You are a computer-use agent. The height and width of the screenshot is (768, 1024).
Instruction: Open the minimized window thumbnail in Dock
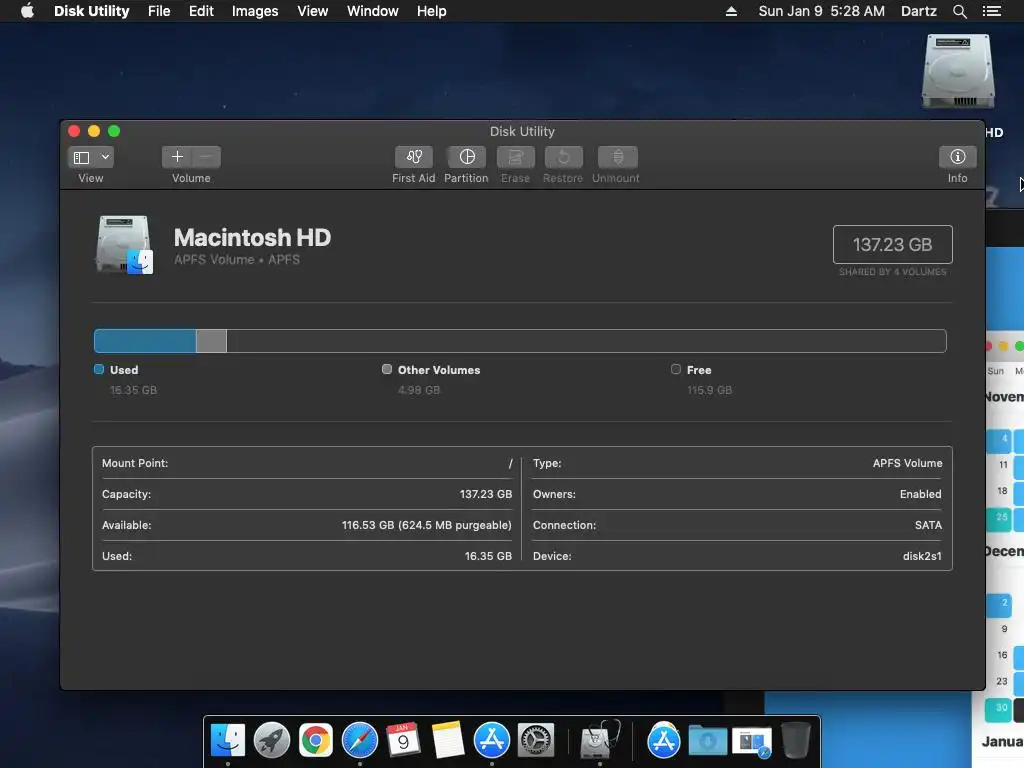coord(752,742)
